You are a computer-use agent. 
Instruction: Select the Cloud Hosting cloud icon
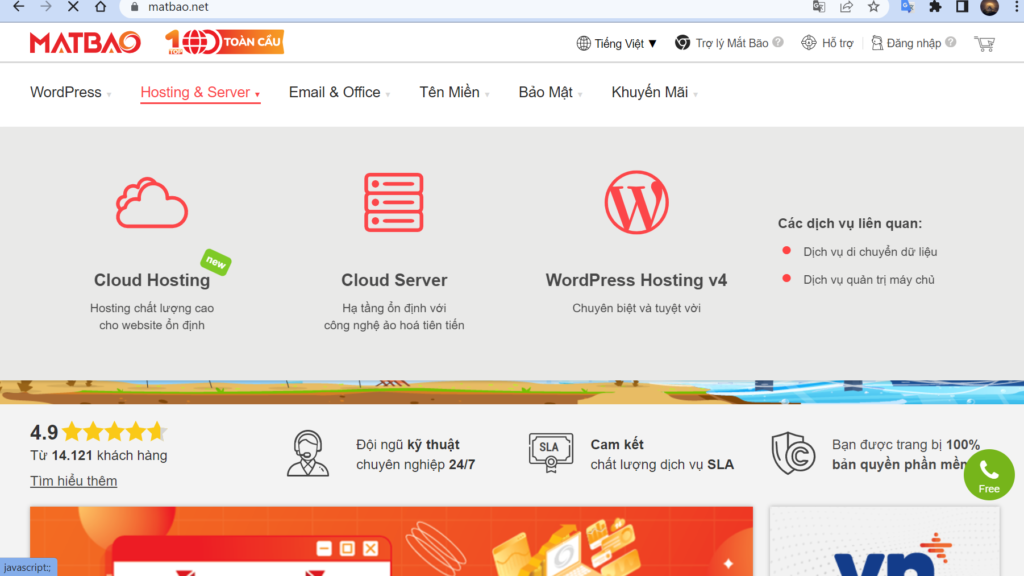(x=151, y=203)
